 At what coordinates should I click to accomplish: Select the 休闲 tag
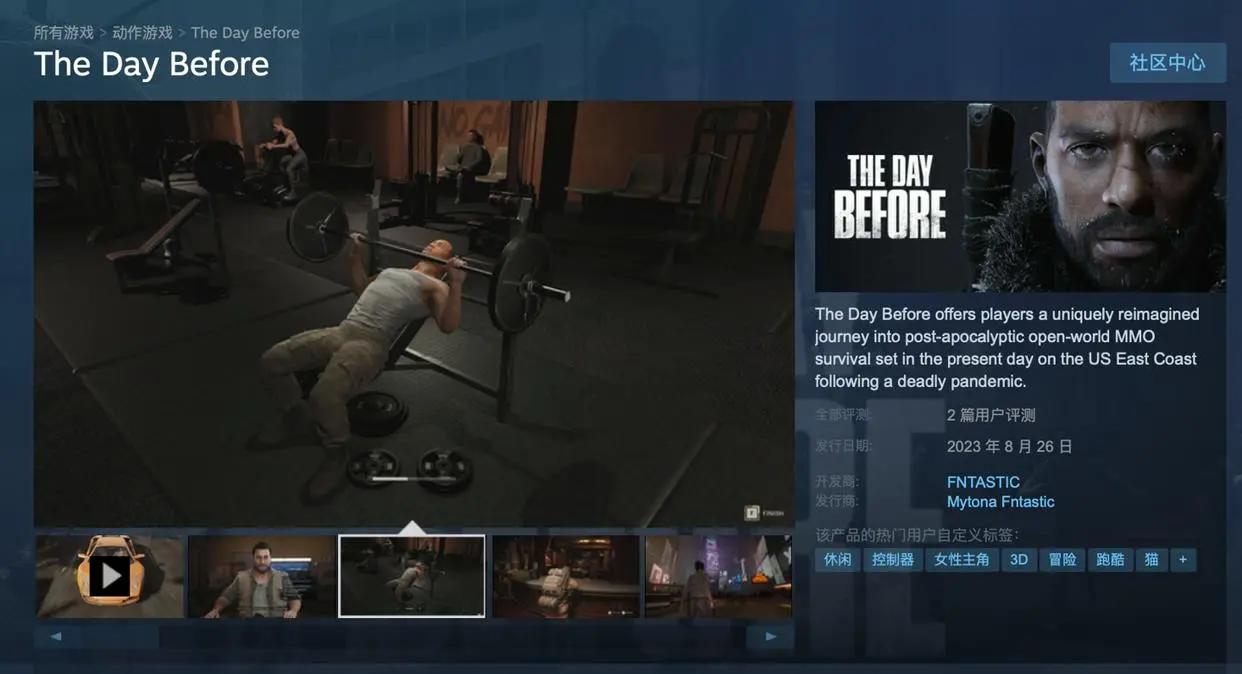[x=838, y=560]
